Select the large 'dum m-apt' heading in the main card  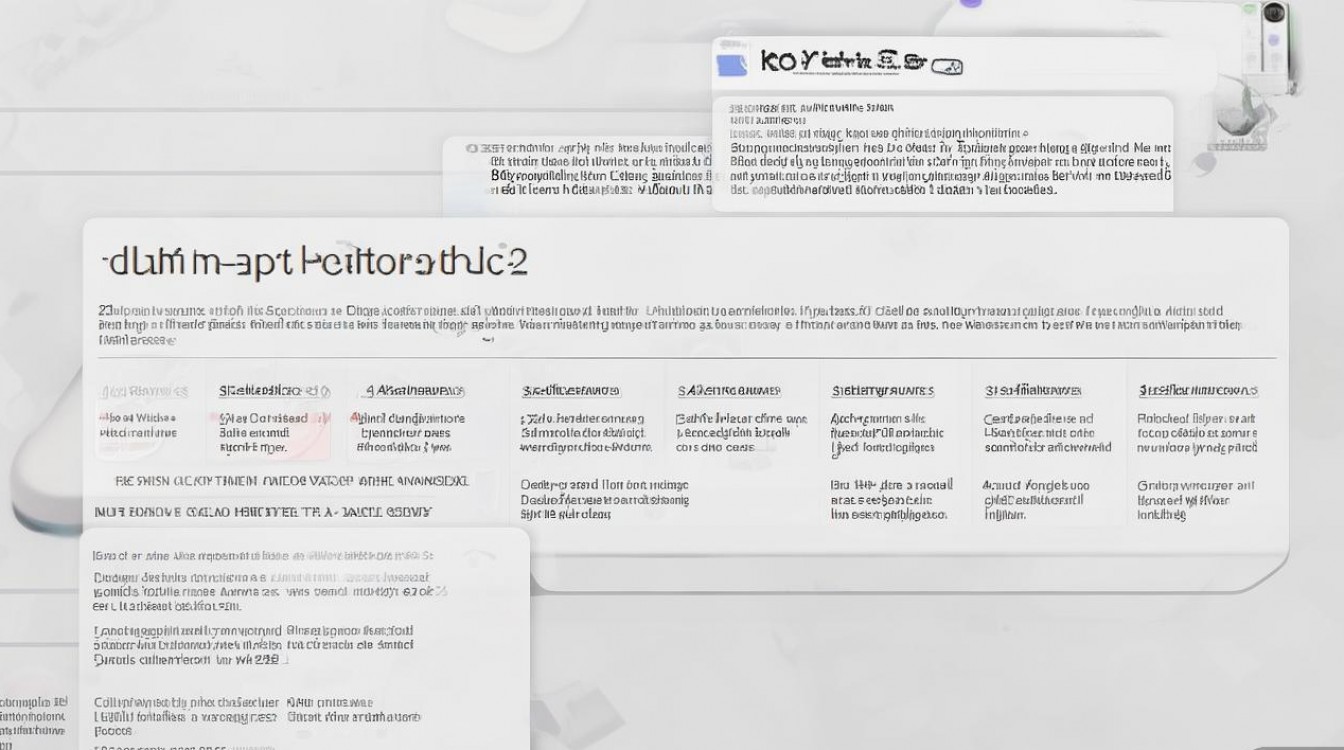point(316,262)
